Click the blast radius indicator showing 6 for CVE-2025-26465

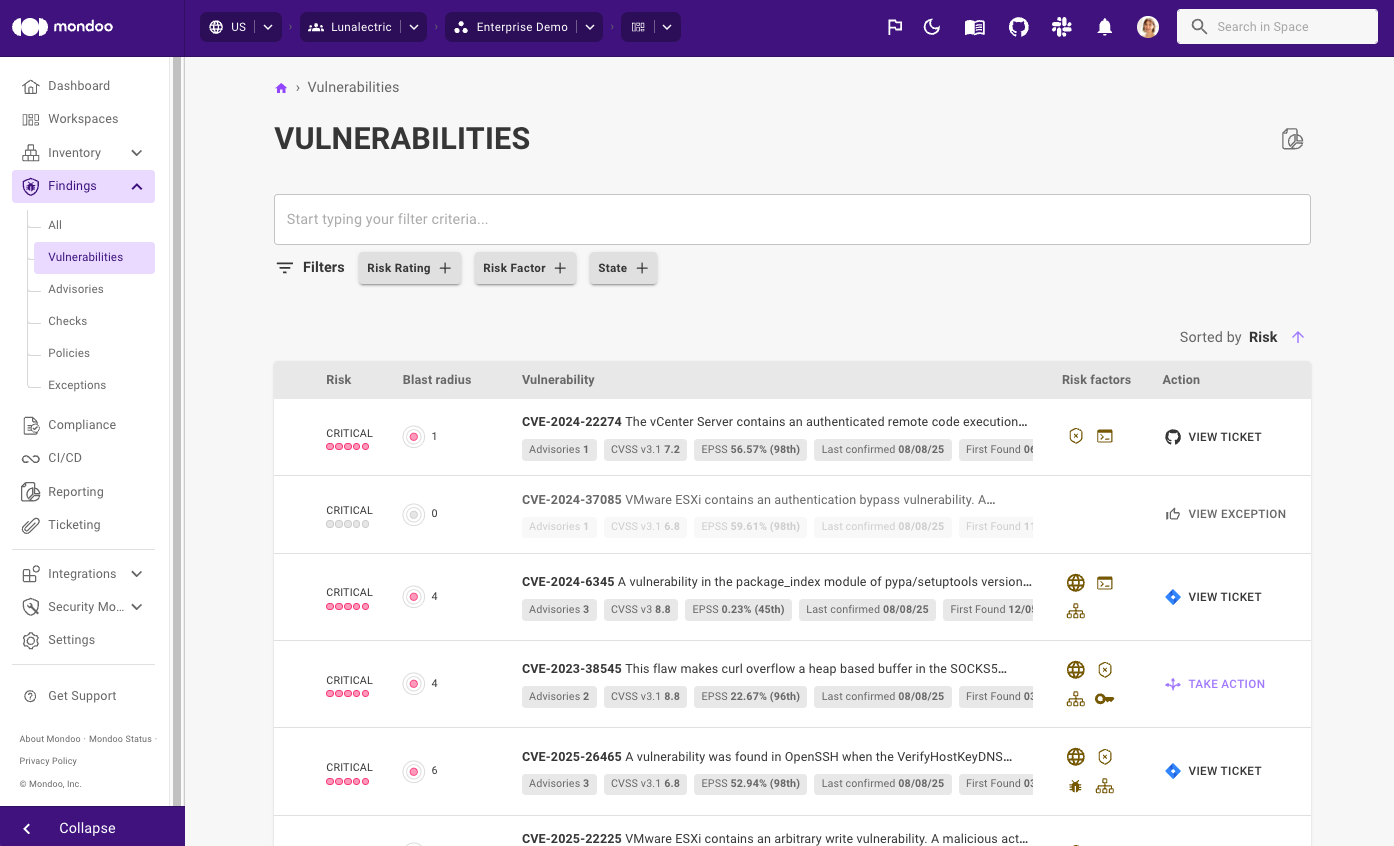click(414, 771)
